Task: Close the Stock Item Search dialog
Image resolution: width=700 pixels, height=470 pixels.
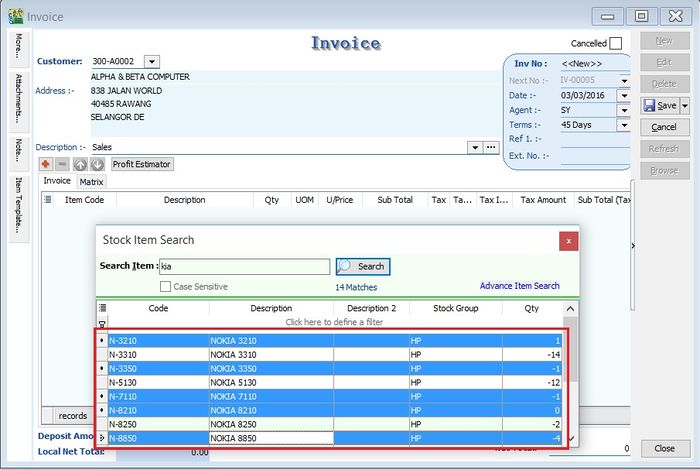Action: coord(568,240)
